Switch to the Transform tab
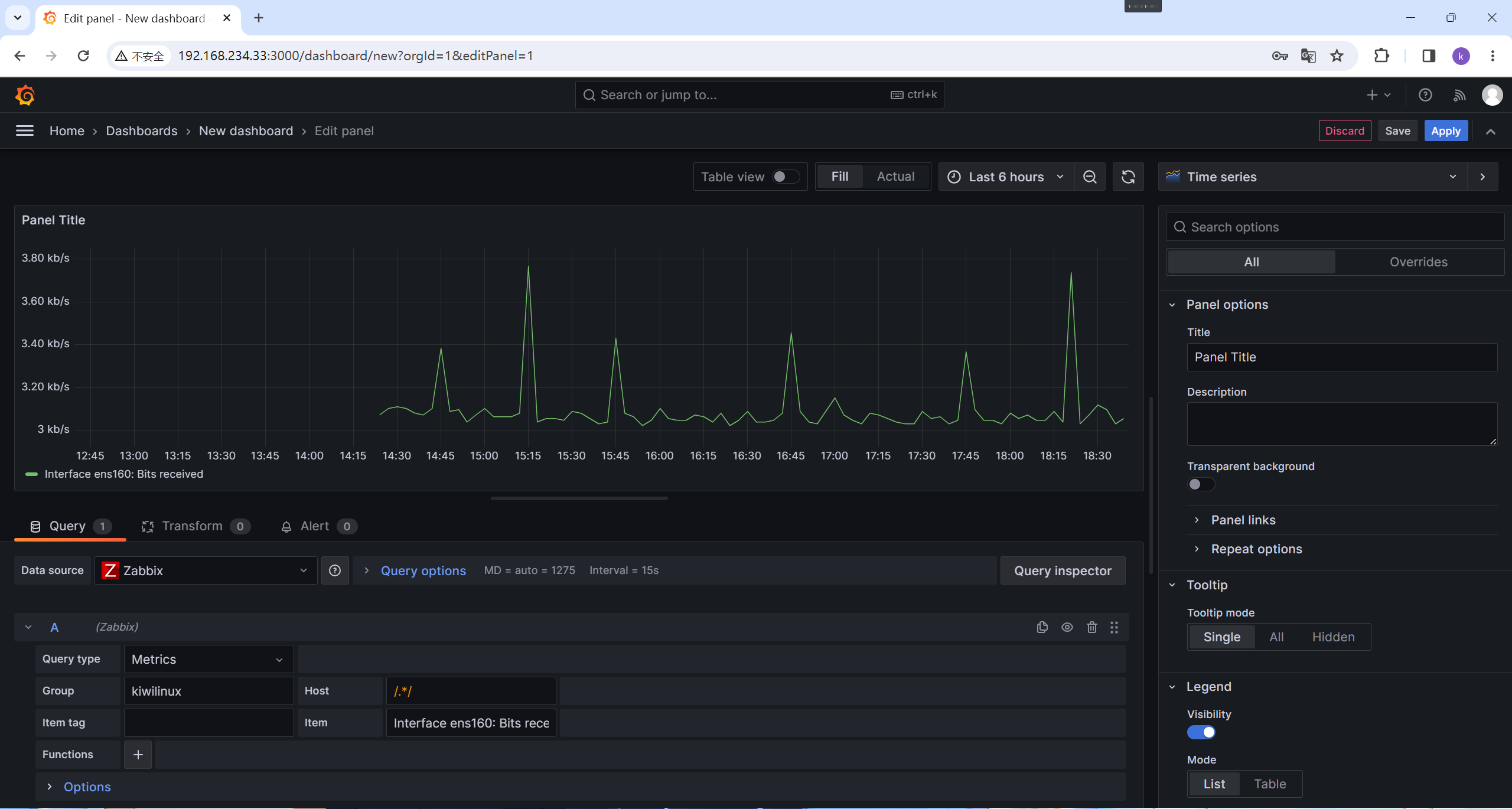Screen dimensions: 1512x809 click(195, 526)
